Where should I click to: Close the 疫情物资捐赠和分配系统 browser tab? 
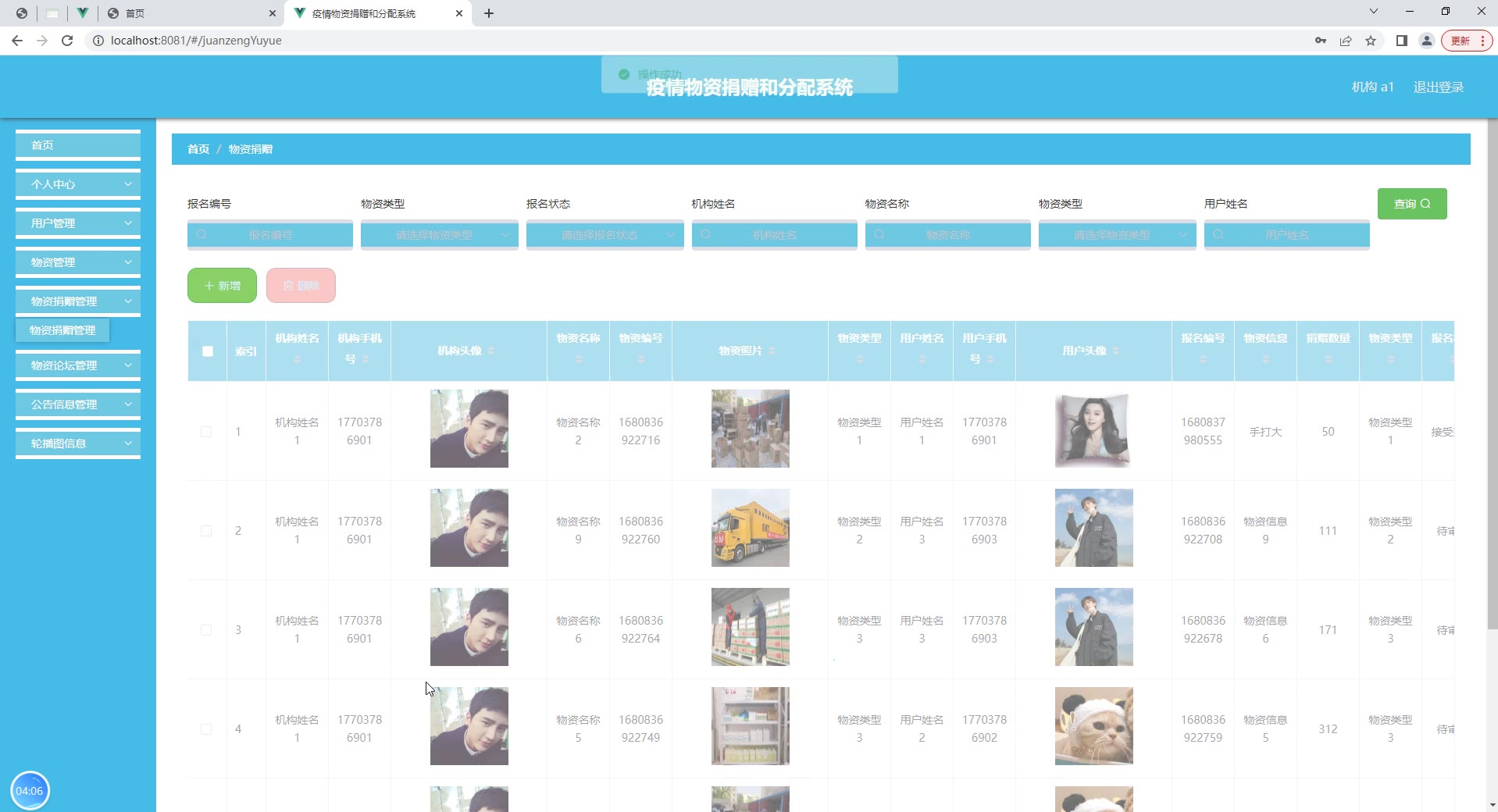pyautogui.click(x=459, y=13)
